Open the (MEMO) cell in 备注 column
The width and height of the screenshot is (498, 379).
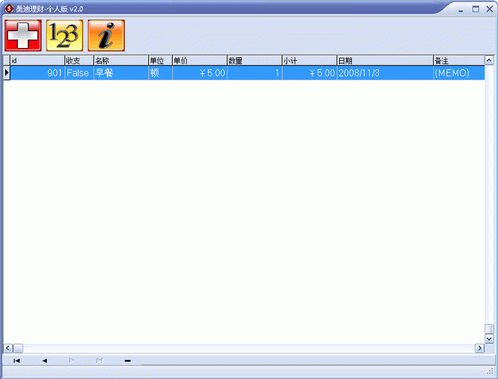pyautogui.click(x=459, y=73)
